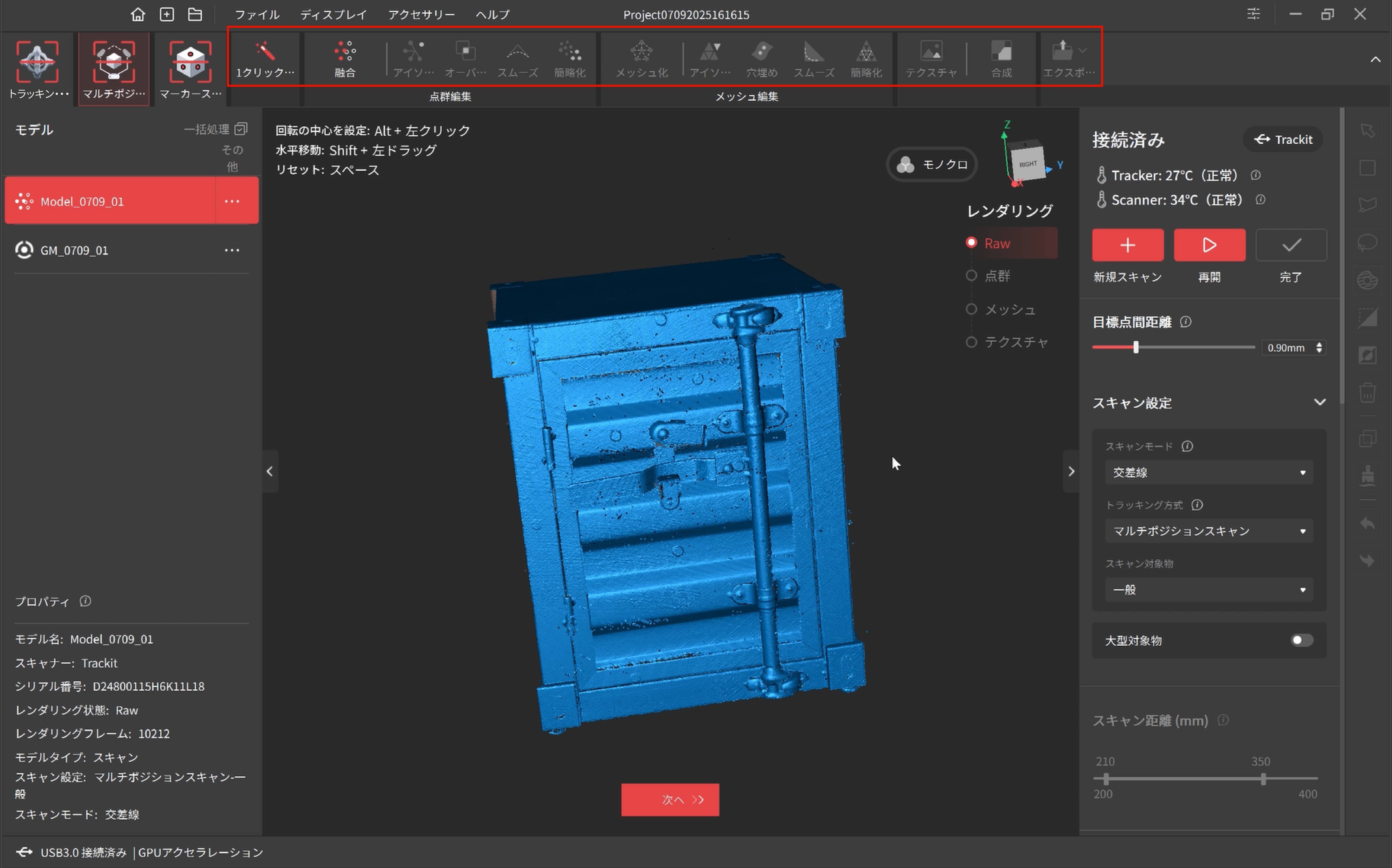Click the 目標点間距離 slider handle

pyautogui.click(x=1135, y=347)
